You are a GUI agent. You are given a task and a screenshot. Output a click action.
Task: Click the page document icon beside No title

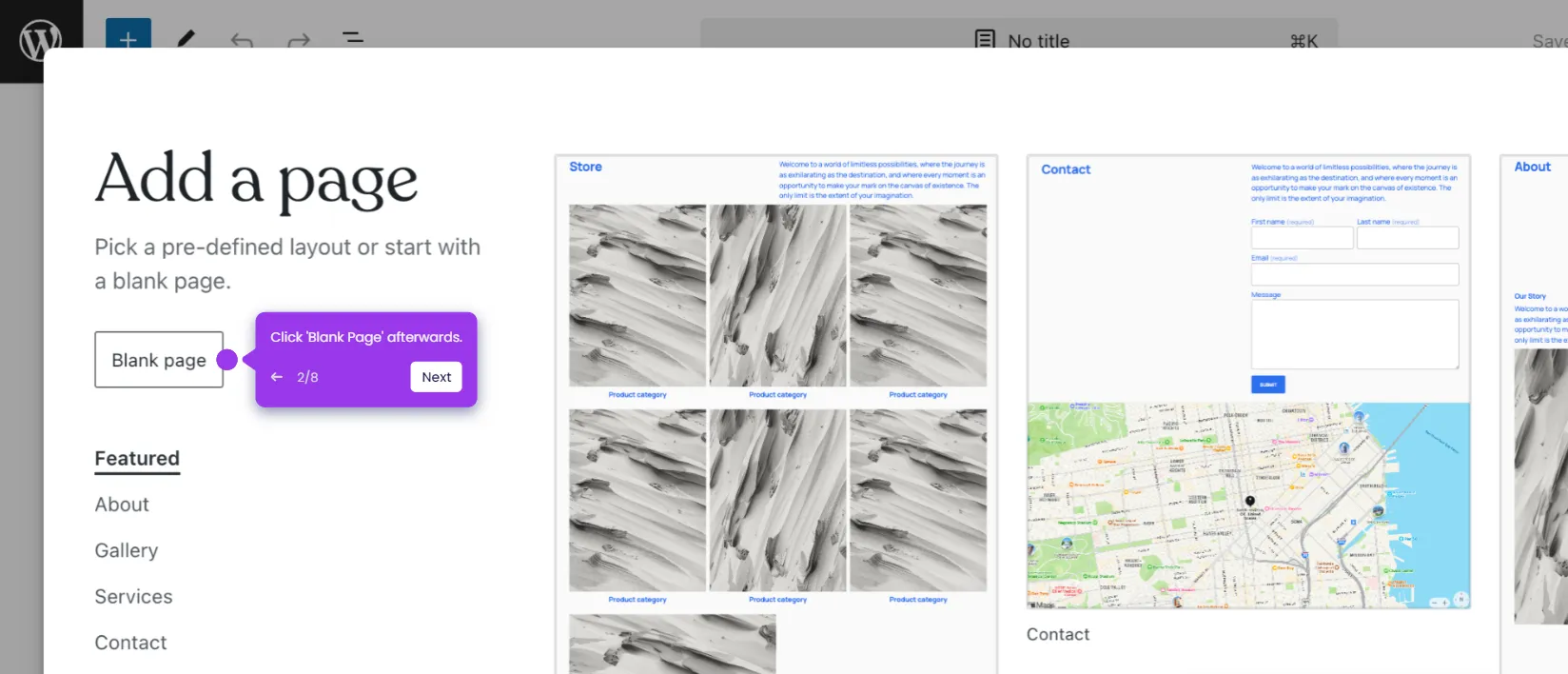(985, 40)
